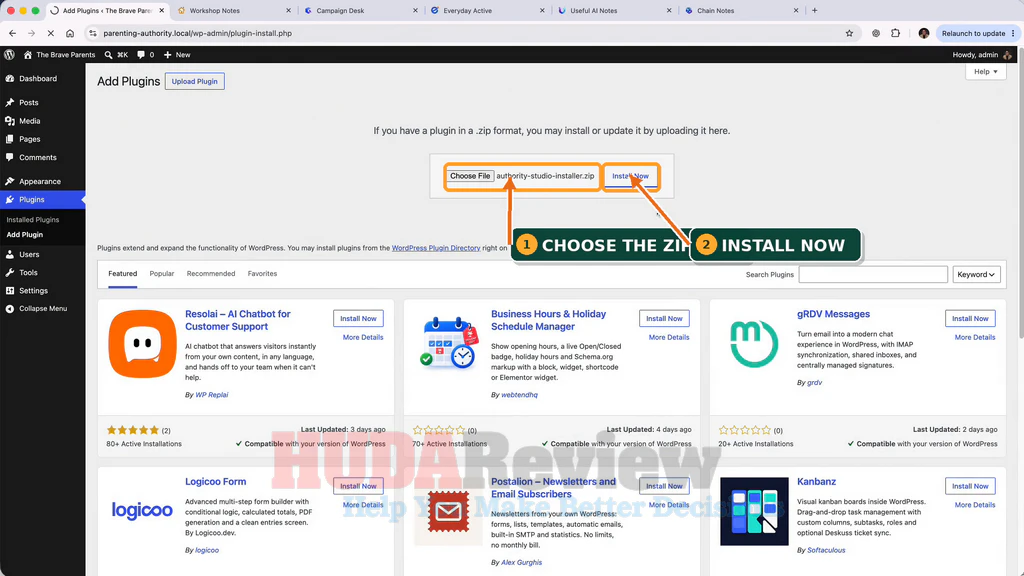Click the browser back arrow
1024x576 pixels.
[12, 33]
